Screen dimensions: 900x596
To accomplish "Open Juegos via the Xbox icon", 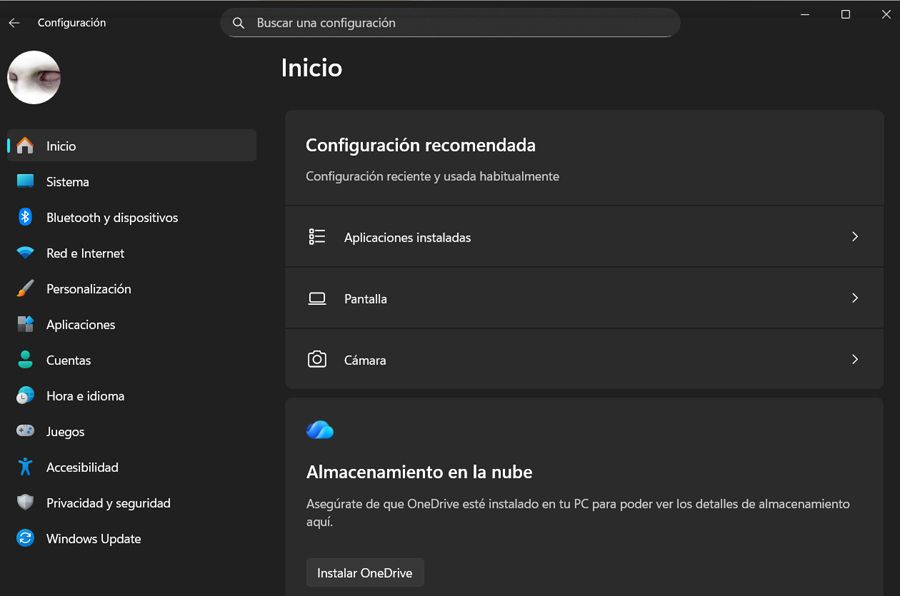I will pyautogui.click(x=27, y=431).
